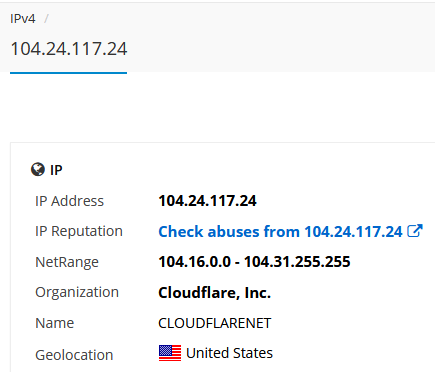Click the IPv4 breadcrumb link
Screen dimensions: 435x372
point(23,19)
